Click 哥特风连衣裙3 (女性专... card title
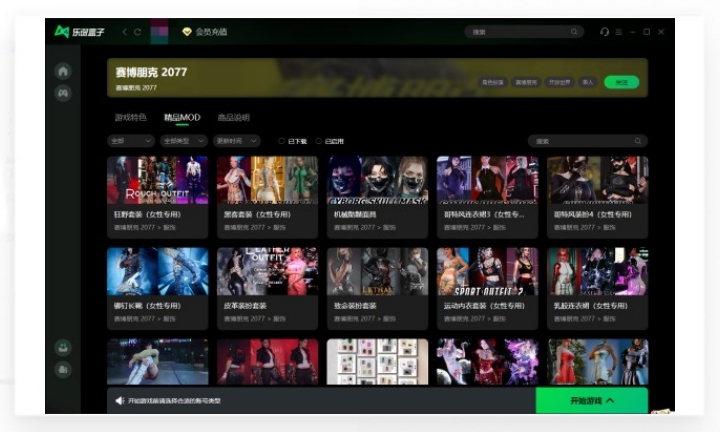Screen dimensions: 720x432 [x=484, y=214]
